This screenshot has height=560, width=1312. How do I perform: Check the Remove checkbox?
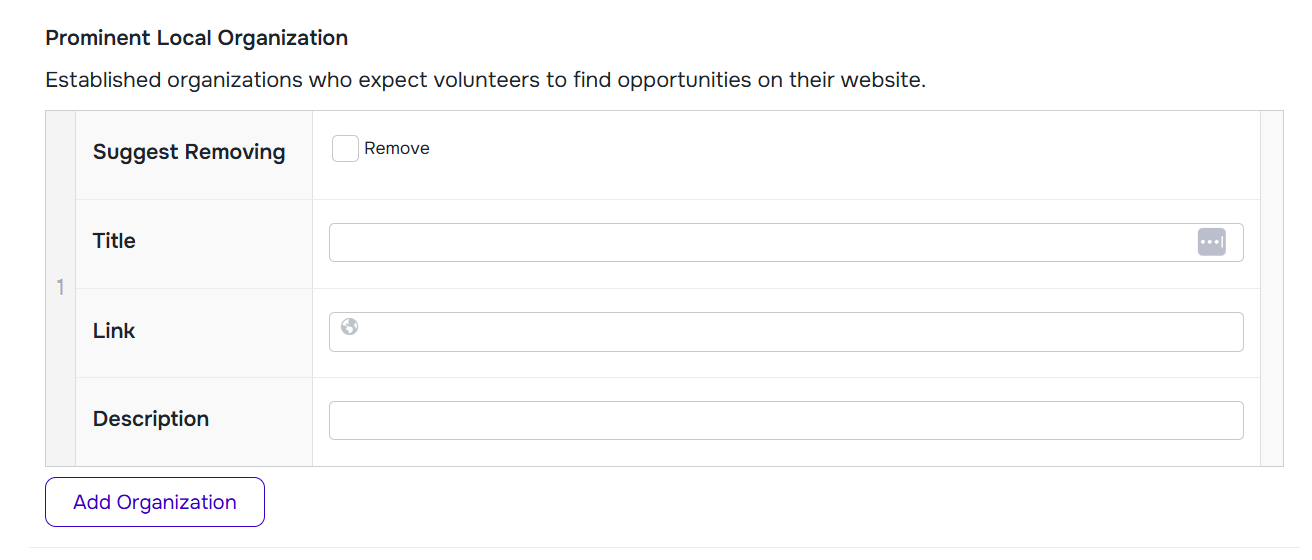pos(345,149)
